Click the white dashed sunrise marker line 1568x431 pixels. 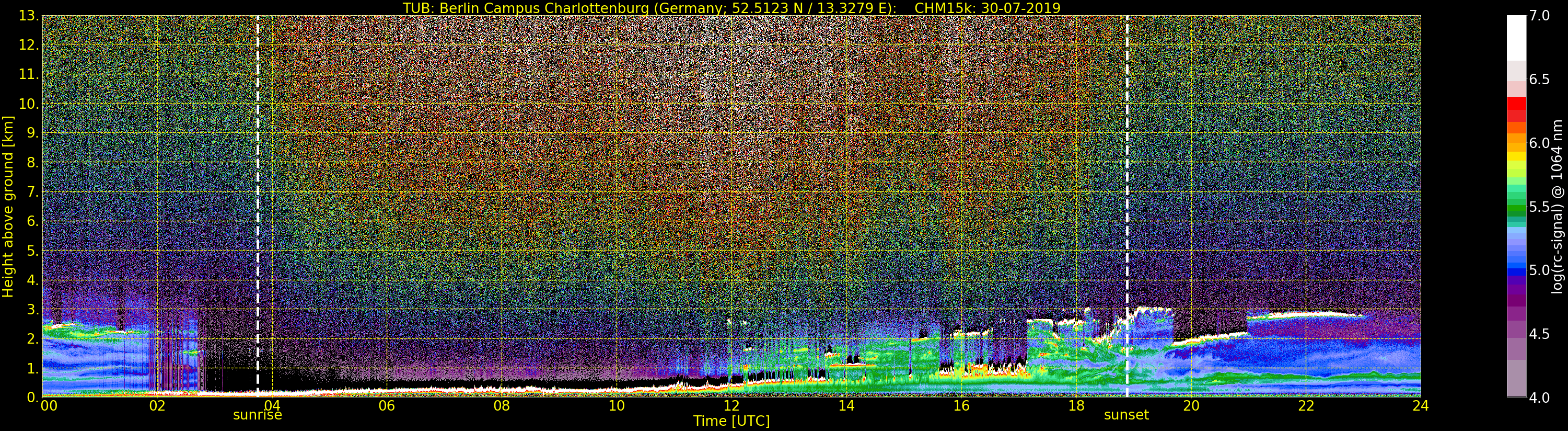point(258,206)
